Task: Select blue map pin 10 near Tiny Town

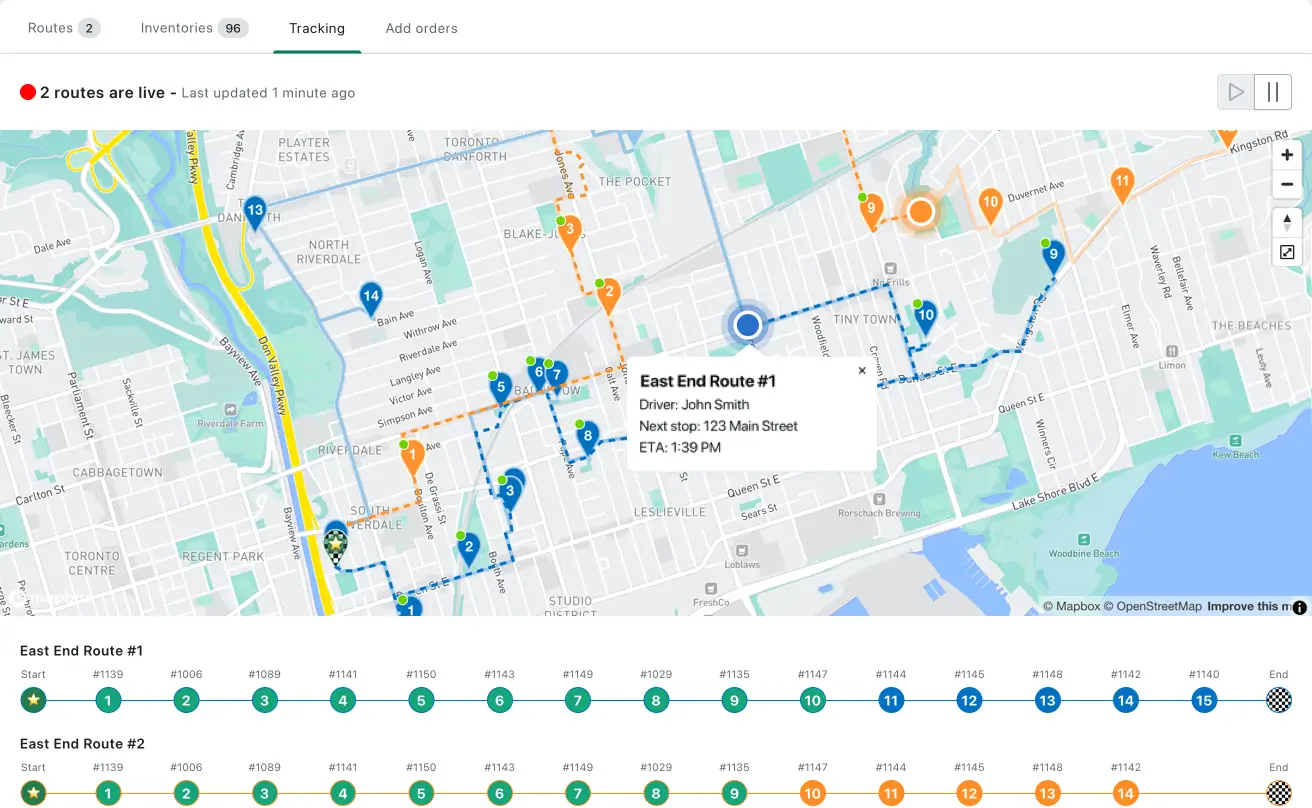Action: pos(926,317)
